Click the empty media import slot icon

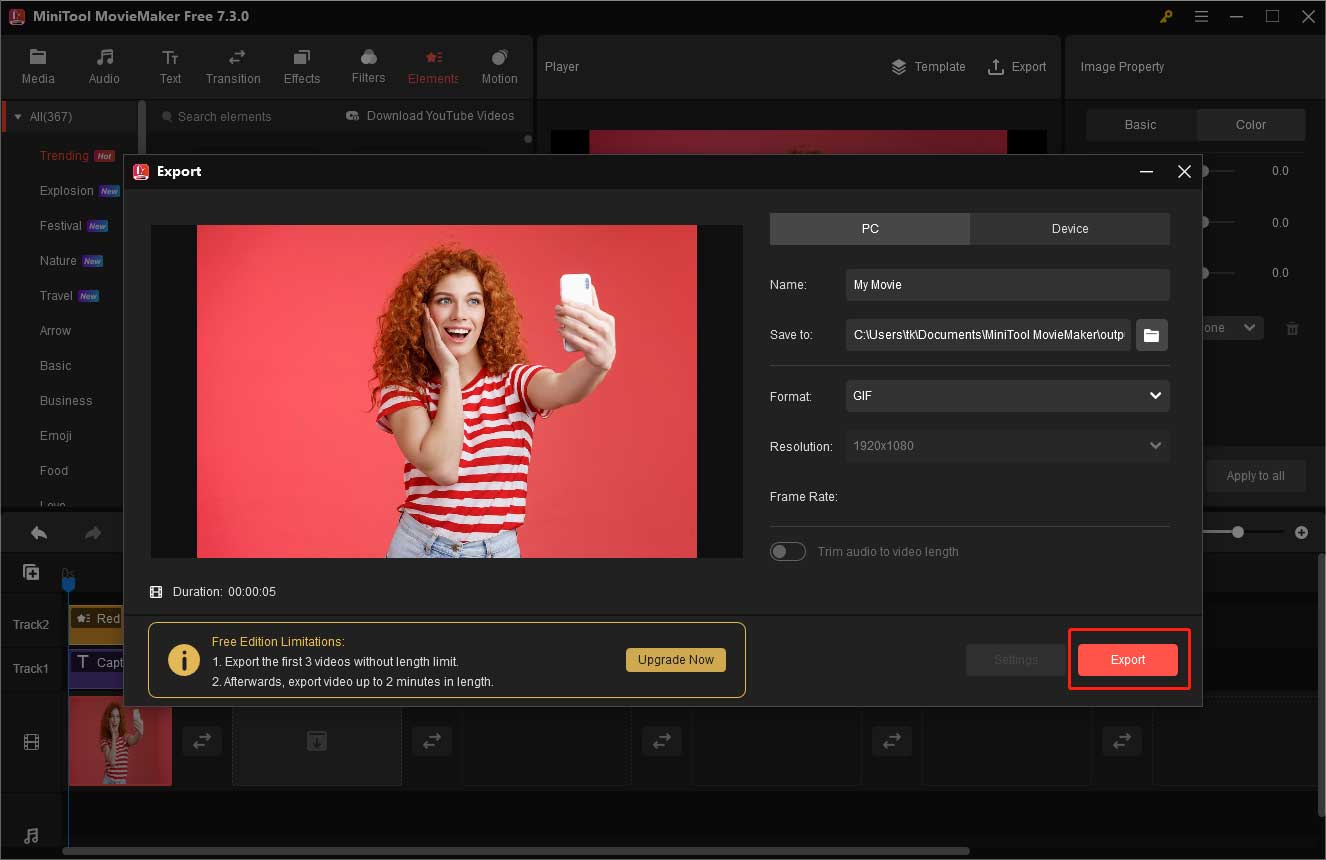(316, 741)
